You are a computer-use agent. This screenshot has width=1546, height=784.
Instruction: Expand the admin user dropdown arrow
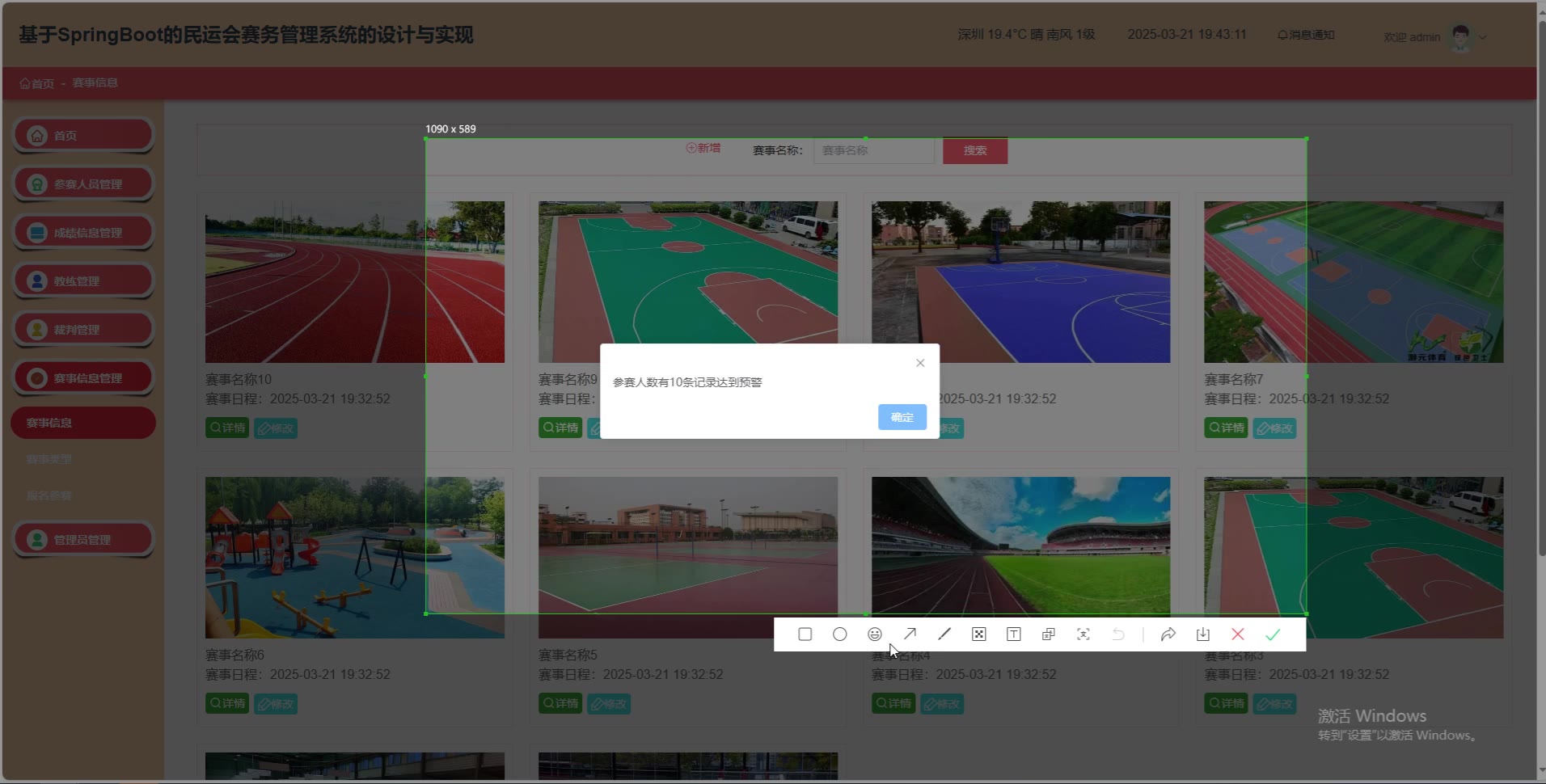[x=1483, y=36]
